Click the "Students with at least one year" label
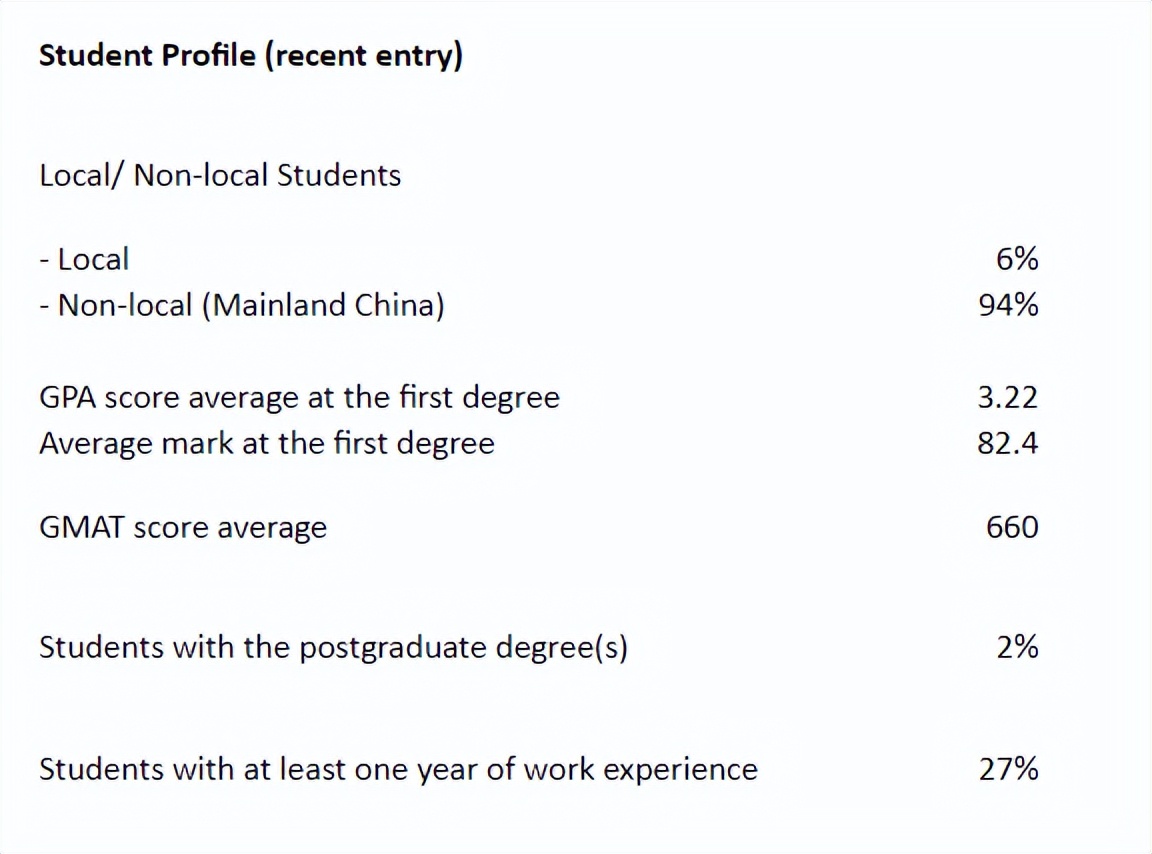 pyautogui.click(x=250, y=769)
